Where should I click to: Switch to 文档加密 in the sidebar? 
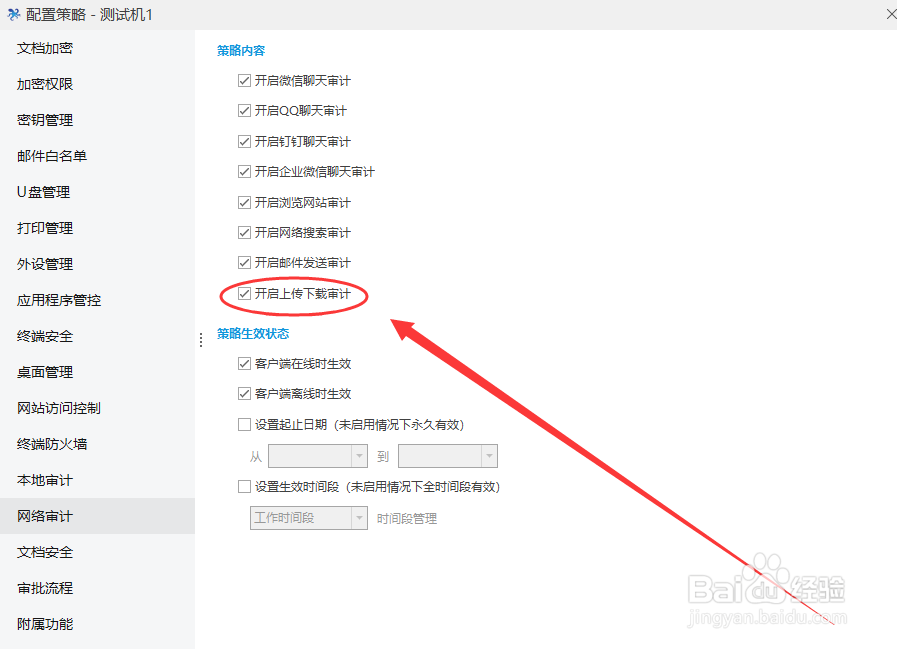point(45,47)
